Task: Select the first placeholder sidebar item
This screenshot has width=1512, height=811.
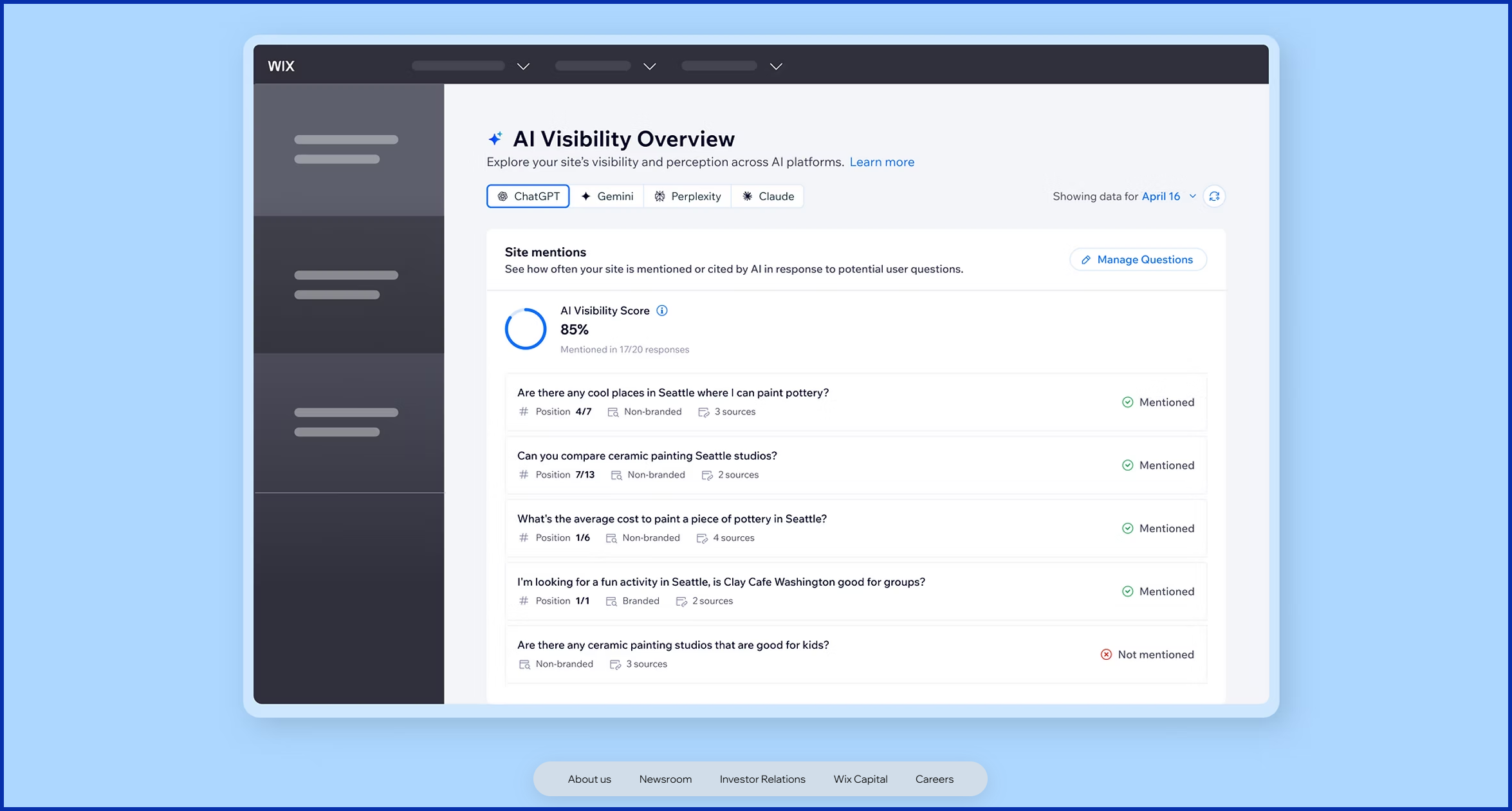Action: [348, 149]
